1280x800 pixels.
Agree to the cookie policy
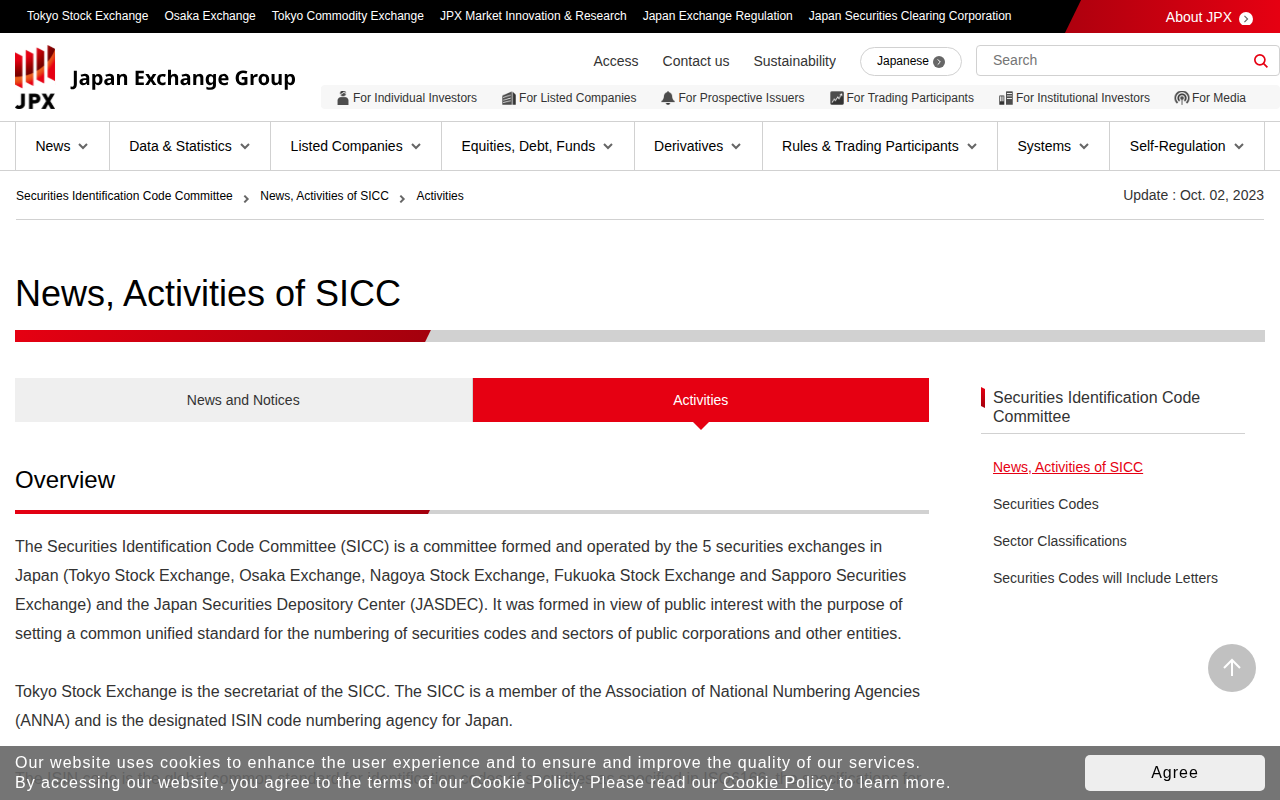pyautogui.click(x=1174, y=772)
